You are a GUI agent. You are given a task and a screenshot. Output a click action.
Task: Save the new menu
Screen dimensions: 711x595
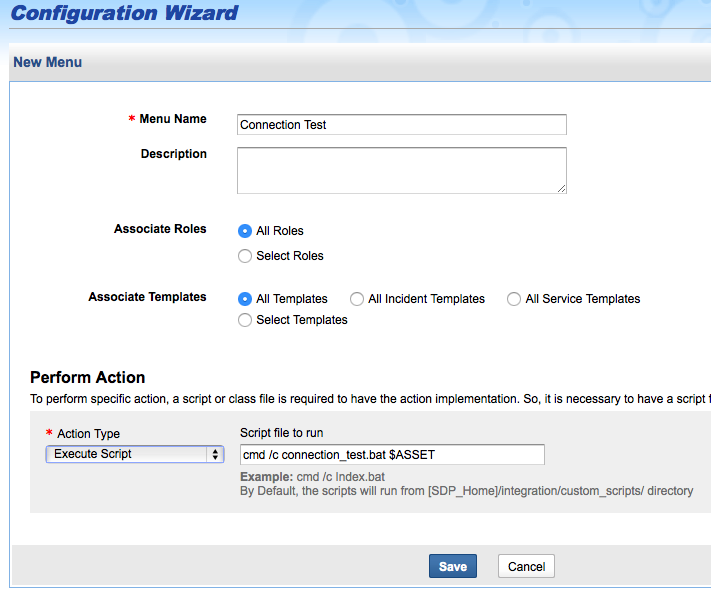[x=453, y=566]
